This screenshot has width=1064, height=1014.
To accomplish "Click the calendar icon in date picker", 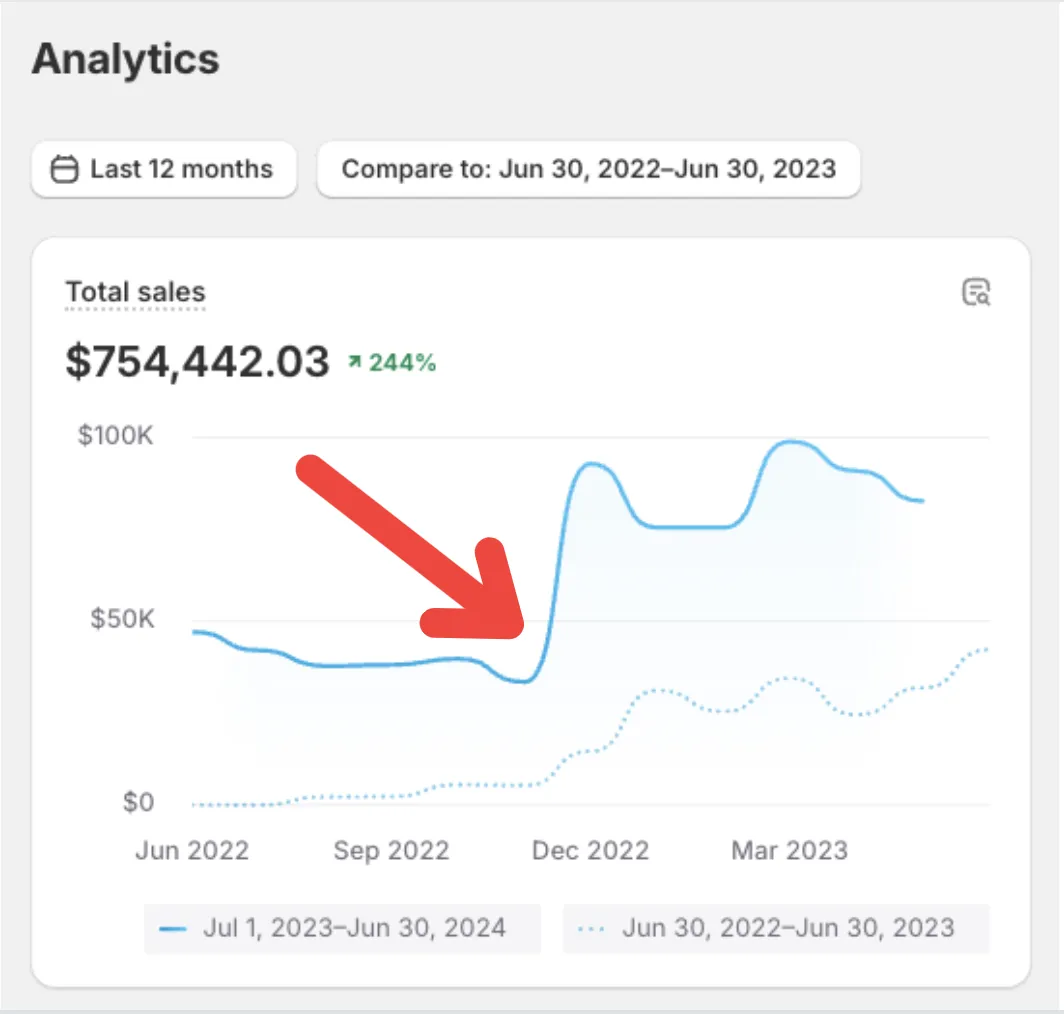I will (x=64, y=169).
